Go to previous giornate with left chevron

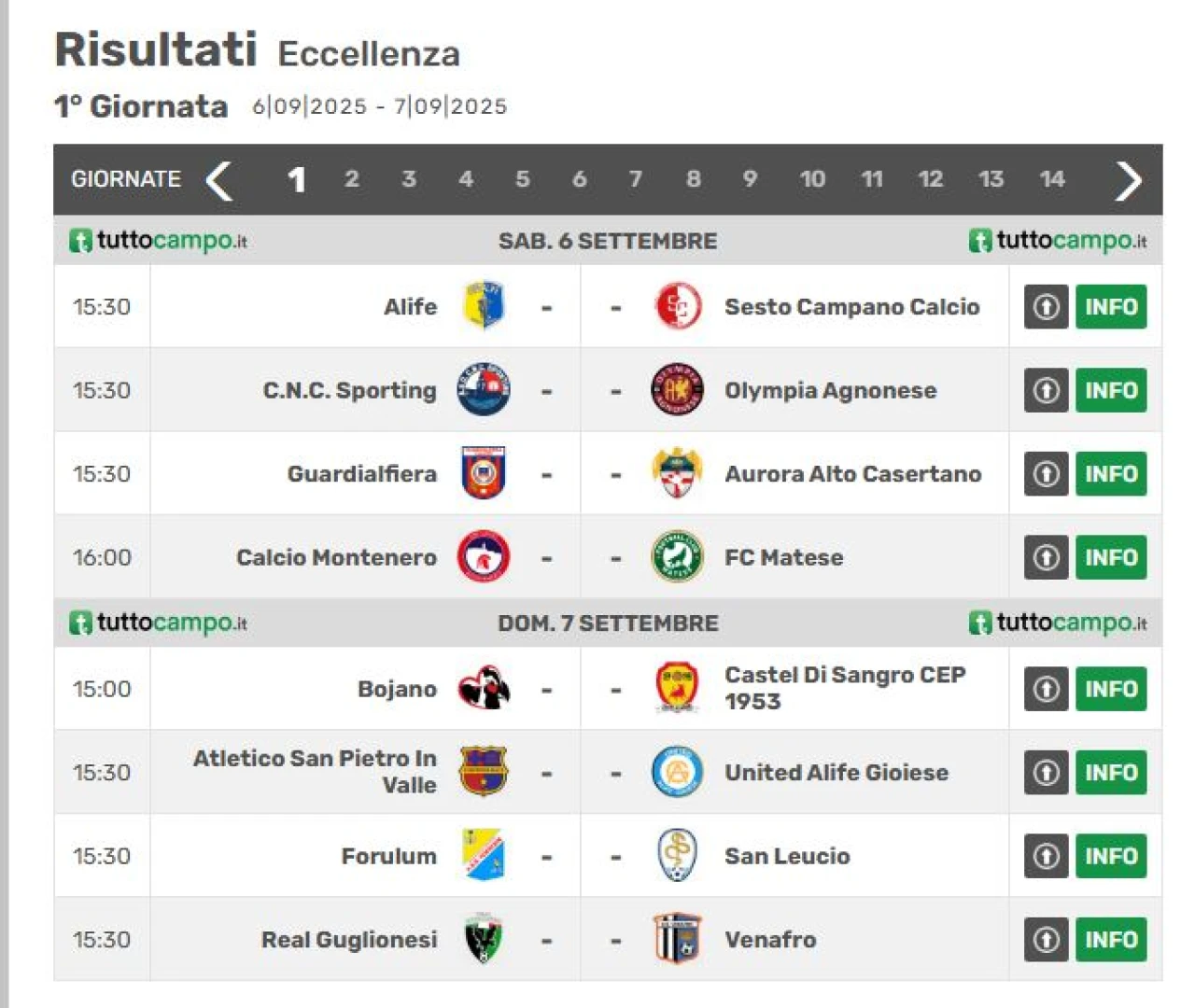click(x=219, y=180)
